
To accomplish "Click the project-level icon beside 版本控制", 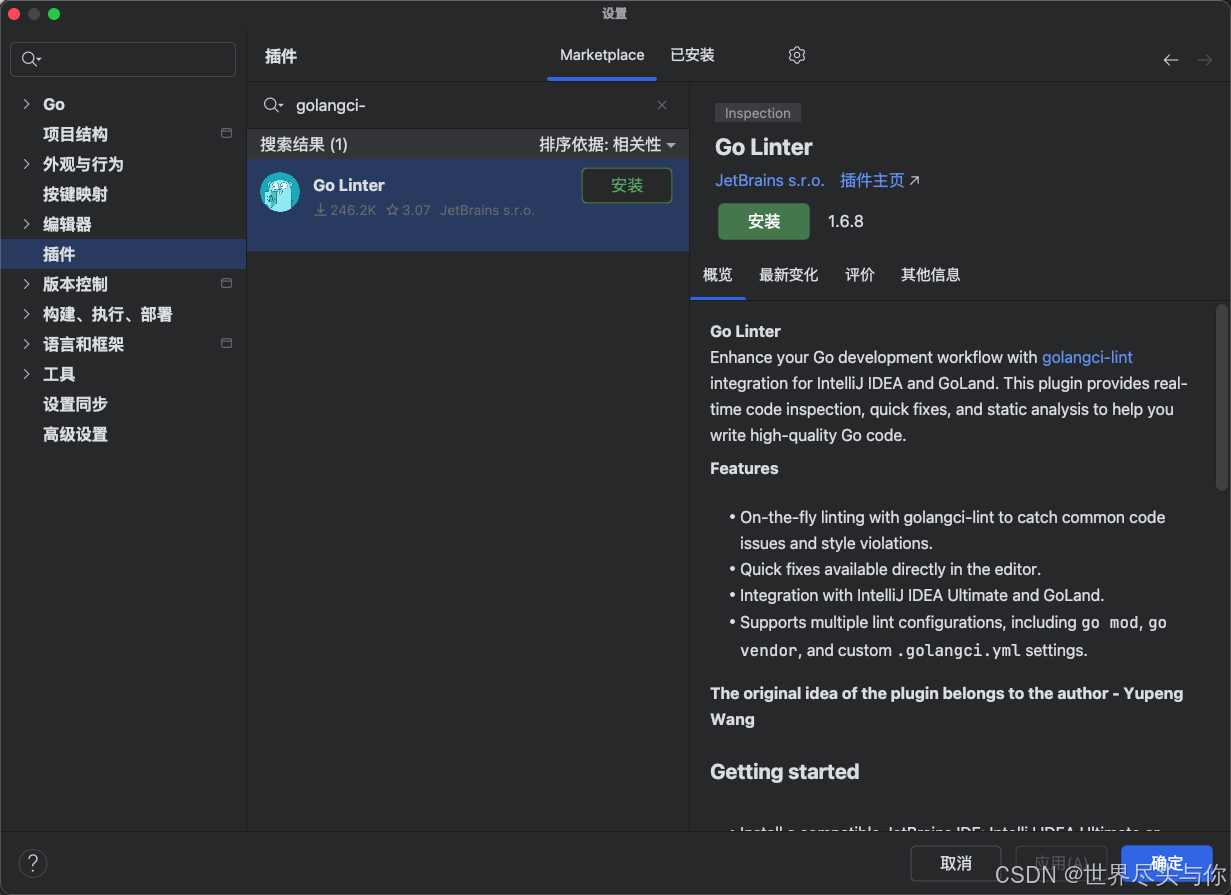I will 227,283.
